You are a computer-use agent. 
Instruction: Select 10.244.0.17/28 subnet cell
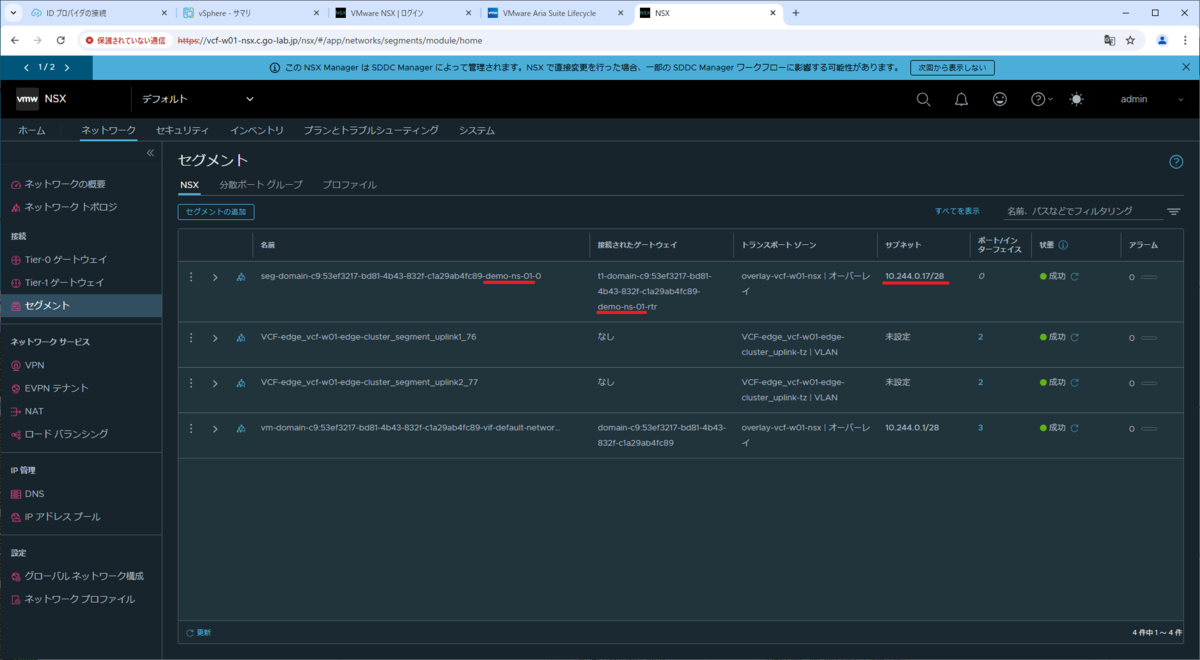coord(914,276)
